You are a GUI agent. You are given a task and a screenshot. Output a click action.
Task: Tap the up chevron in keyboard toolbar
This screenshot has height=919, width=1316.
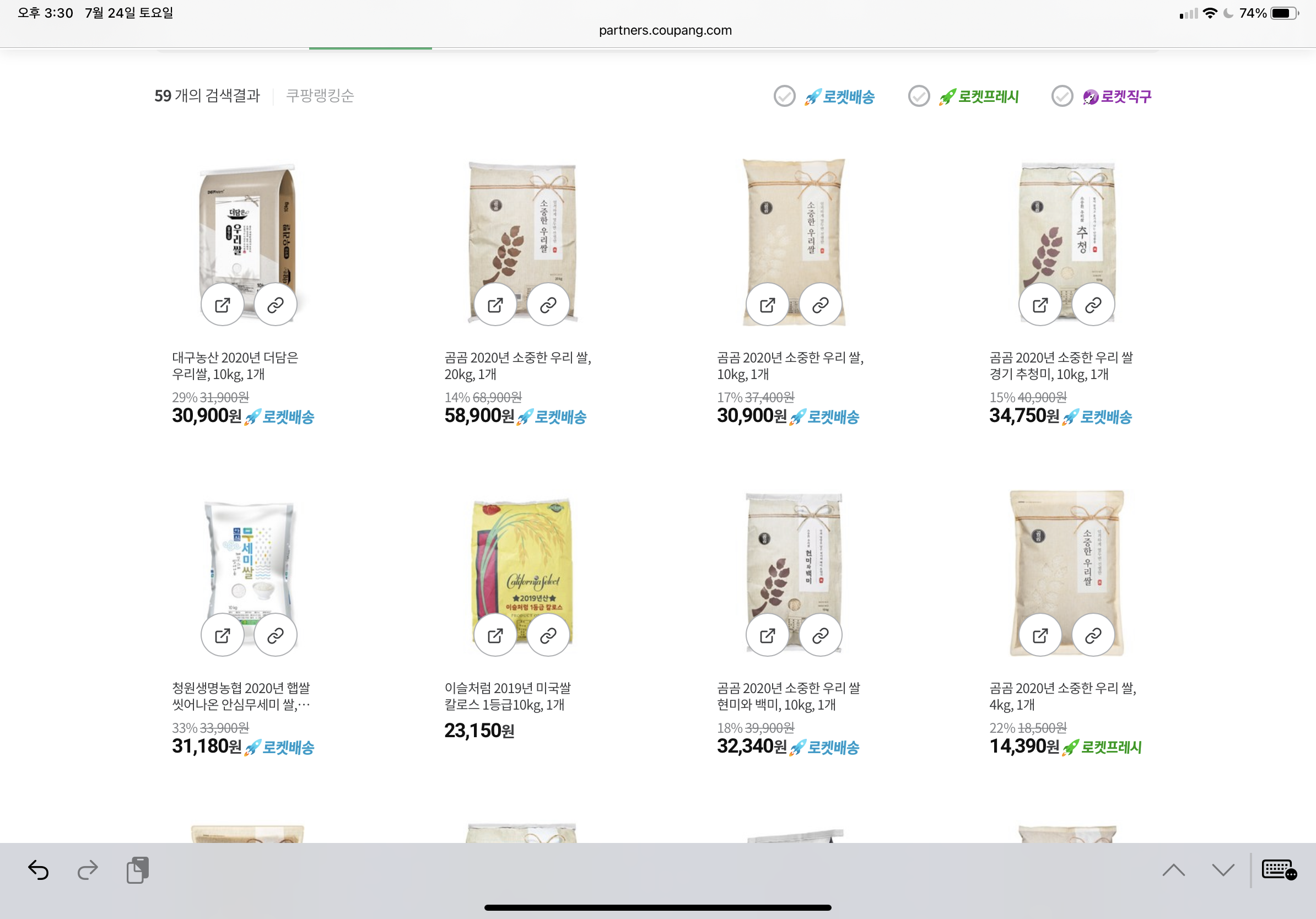[x=1173, y=871]
